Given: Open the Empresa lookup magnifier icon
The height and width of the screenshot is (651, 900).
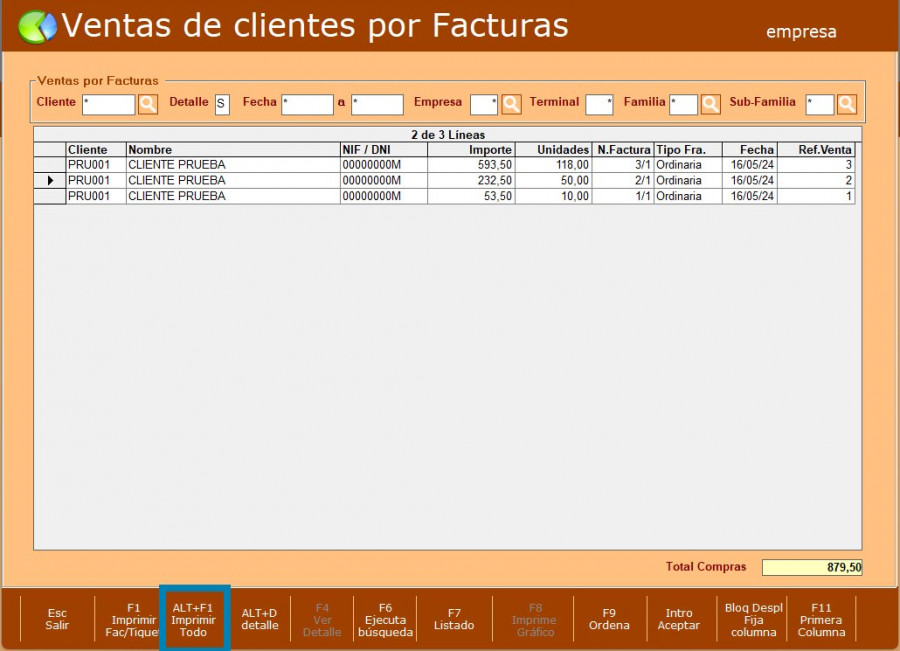Looking at the screenshot, I should pyautogui.click(x=511, y=104).
